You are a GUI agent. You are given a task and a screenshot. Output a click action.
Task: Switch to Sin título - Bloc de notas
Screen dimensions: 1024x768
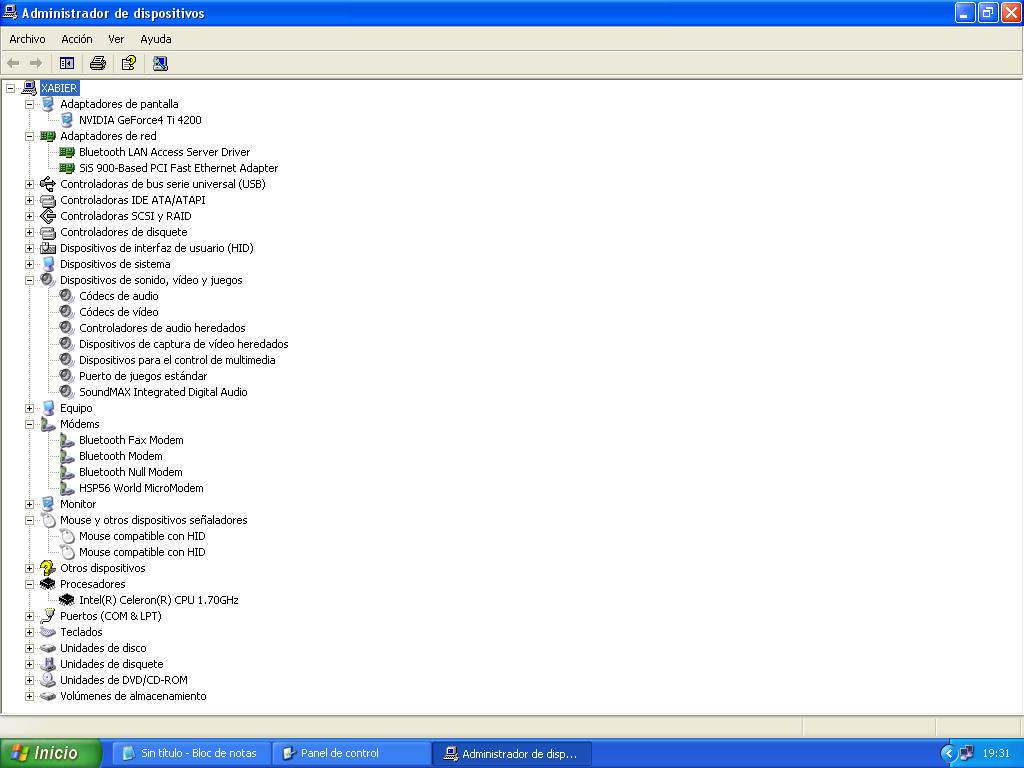tap(191, 753)
